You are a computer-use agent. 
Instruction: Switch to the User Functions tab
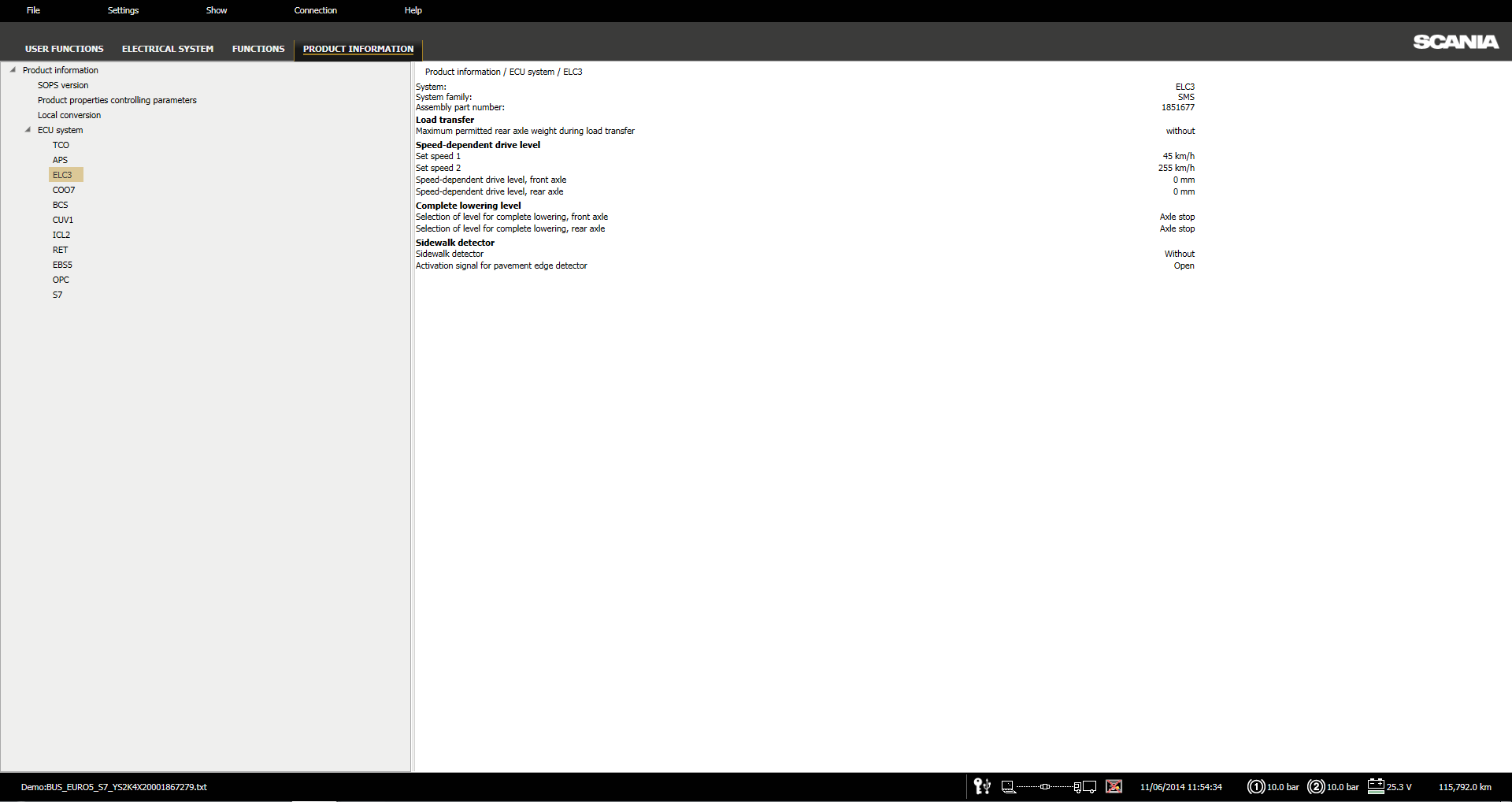pyautogui.click(x=64, y=49)
